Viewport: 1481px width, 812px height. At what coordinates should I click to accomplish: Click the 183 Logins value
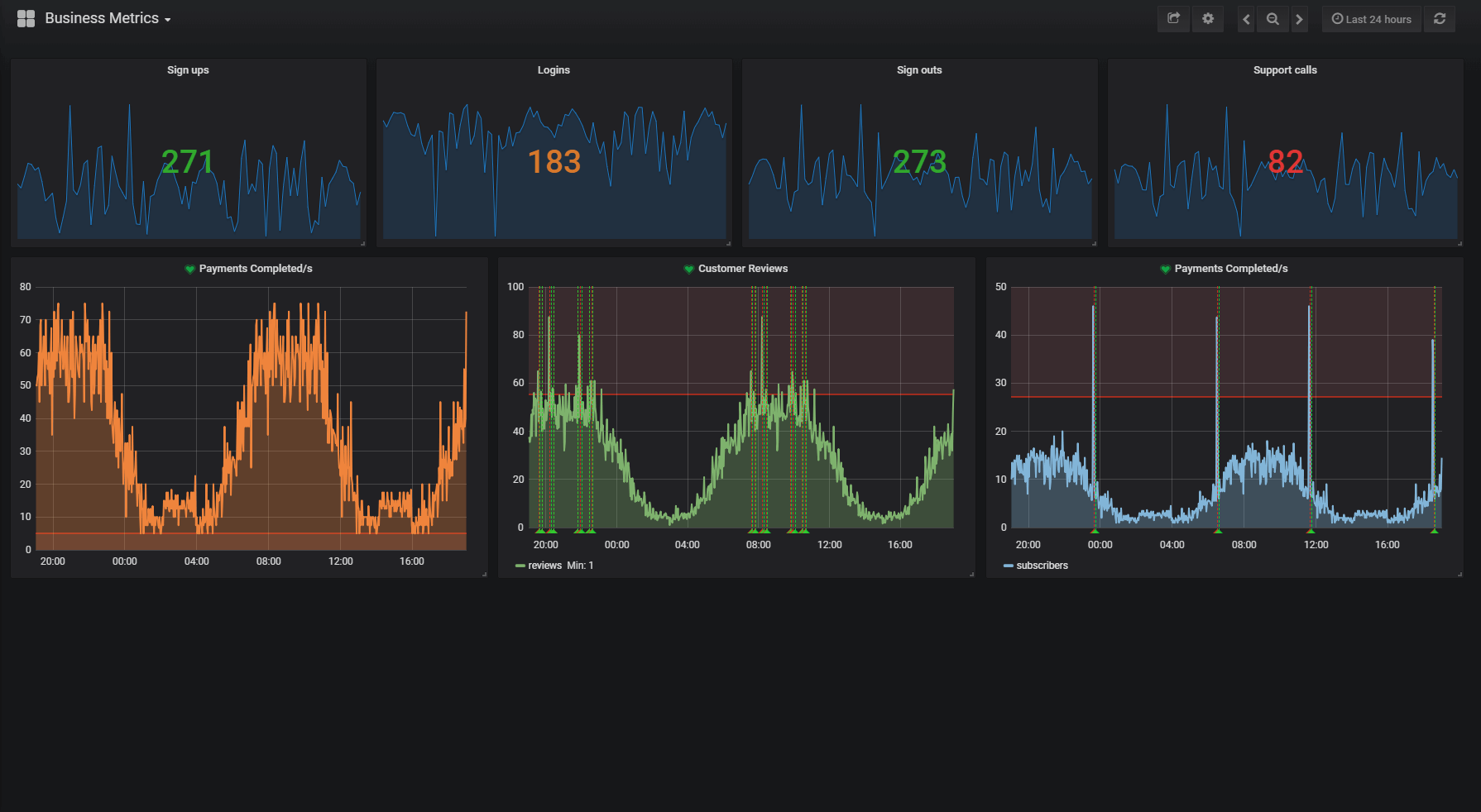coord(554,161)
